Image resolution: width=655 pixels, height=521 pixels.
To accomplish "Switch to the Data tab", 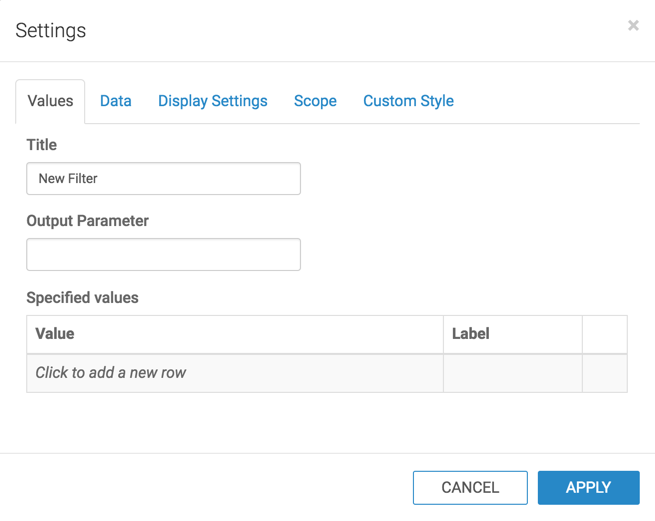I will coord(116,101).
